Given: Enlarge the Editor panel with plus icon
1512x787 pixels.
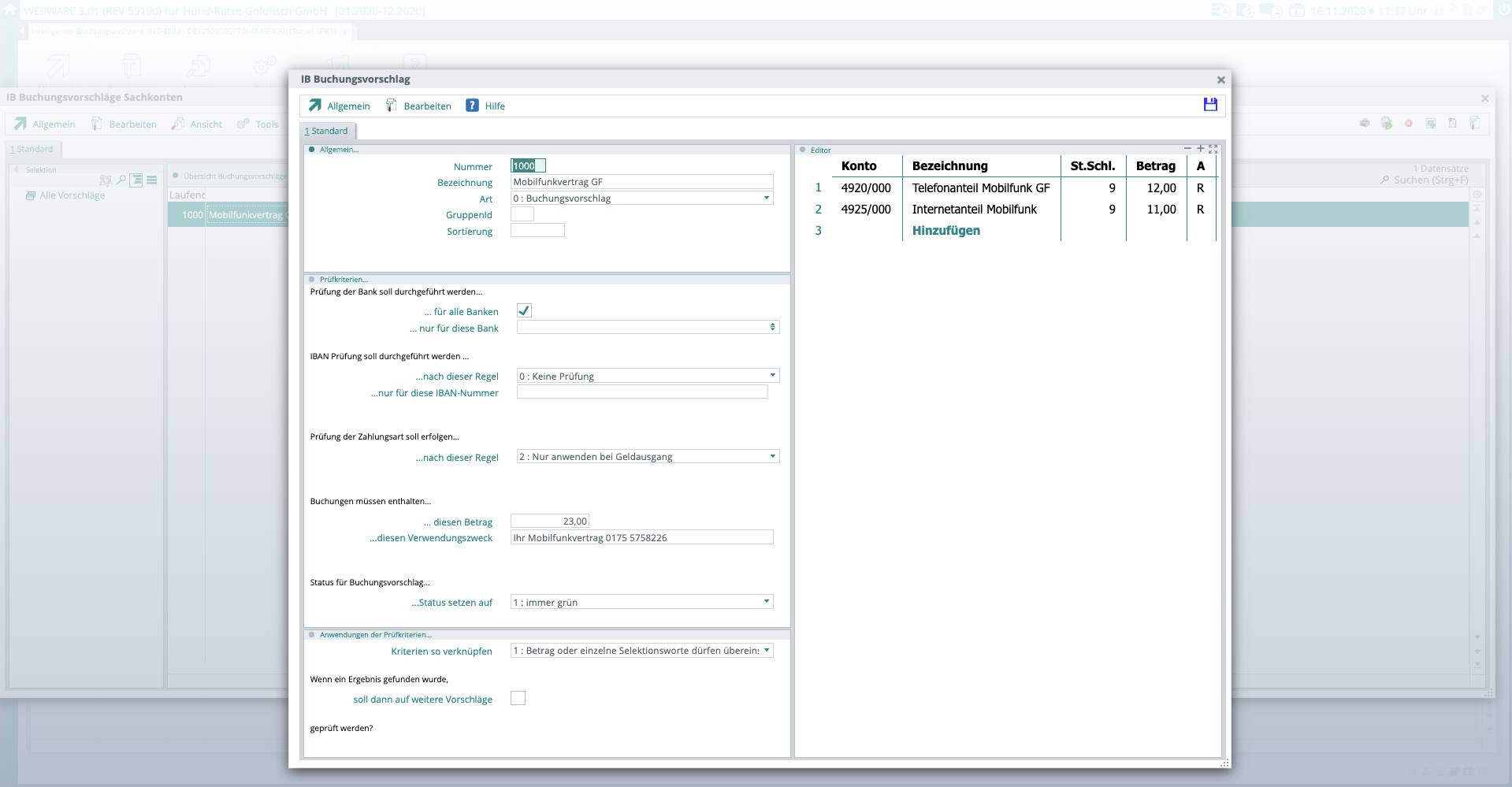Looking at the screenshot, I should click(1200, 148).
